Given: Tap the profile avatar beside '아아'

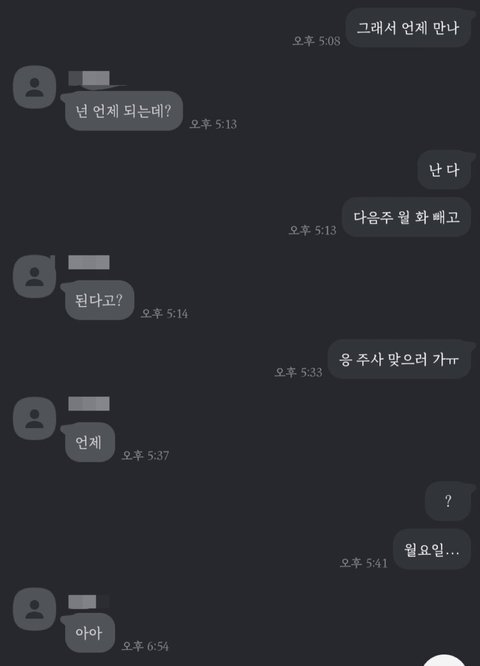Looking at the screenshot, I should point(34,609).
